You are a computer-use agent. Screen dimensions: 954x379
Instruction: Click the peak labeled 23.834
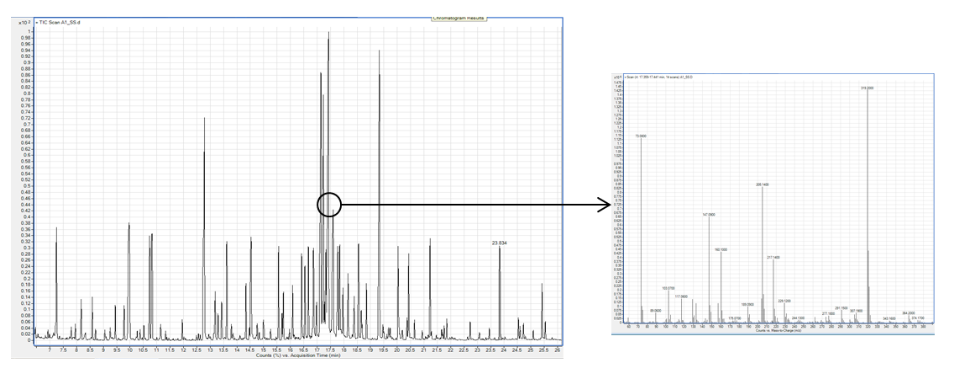500,292
